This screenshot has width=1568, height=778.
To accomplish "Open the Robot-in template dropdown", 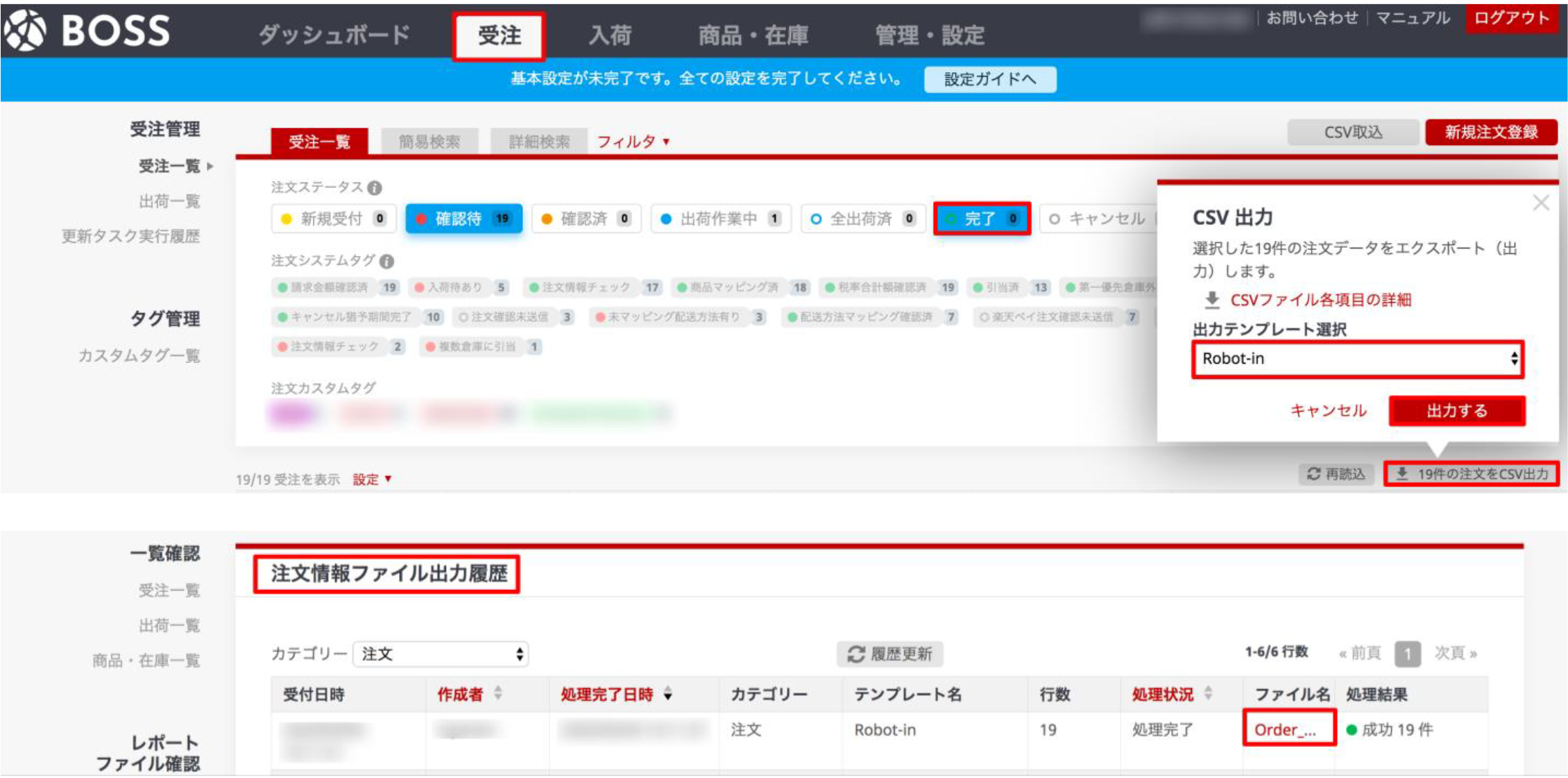I will tap(1356, 359).
